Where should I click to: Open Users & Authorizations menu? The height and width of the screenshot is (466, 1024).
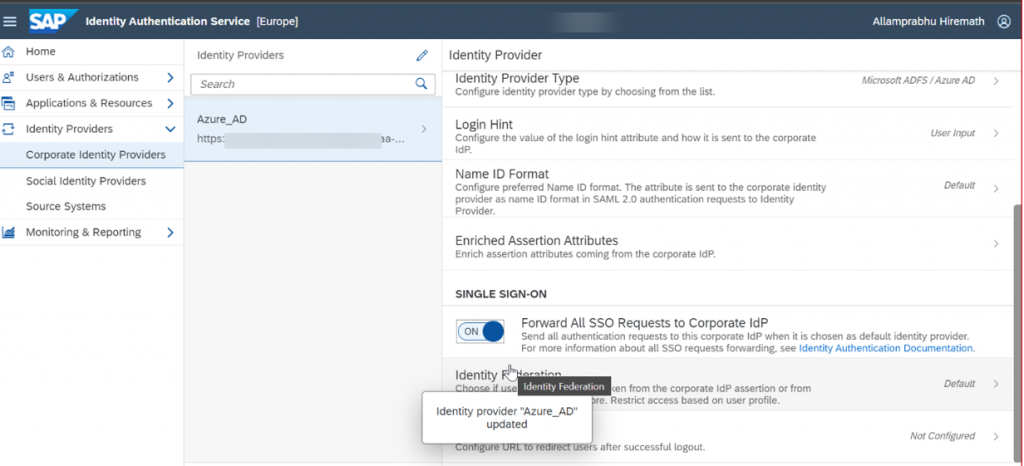pos(82,78)
